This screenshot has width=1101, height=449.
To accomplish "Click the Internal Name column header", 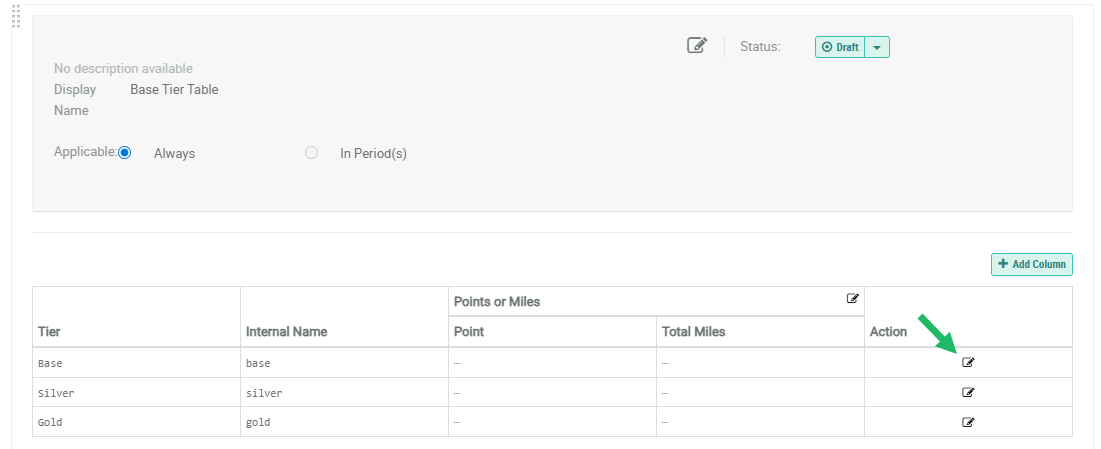I will click(286, 331).
